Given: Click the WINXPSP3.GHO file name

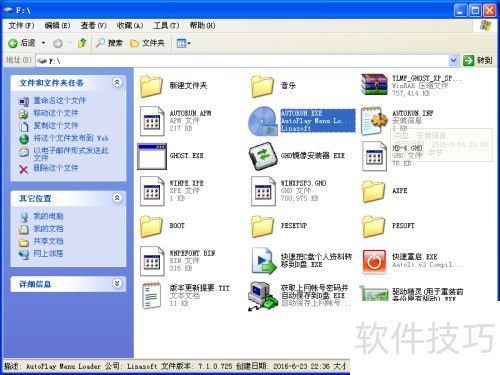Looking at the screenshot, I should [303, 183].
